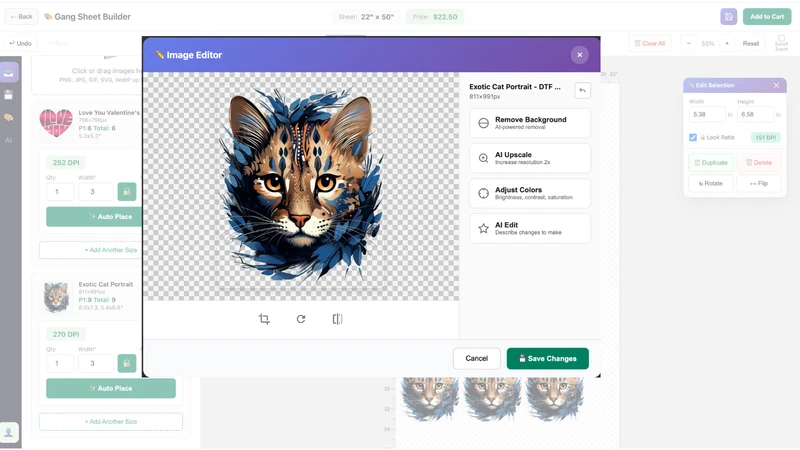Flip the image horizontally in Image Editor
This screenshot has height=450, width=800.
337,319
